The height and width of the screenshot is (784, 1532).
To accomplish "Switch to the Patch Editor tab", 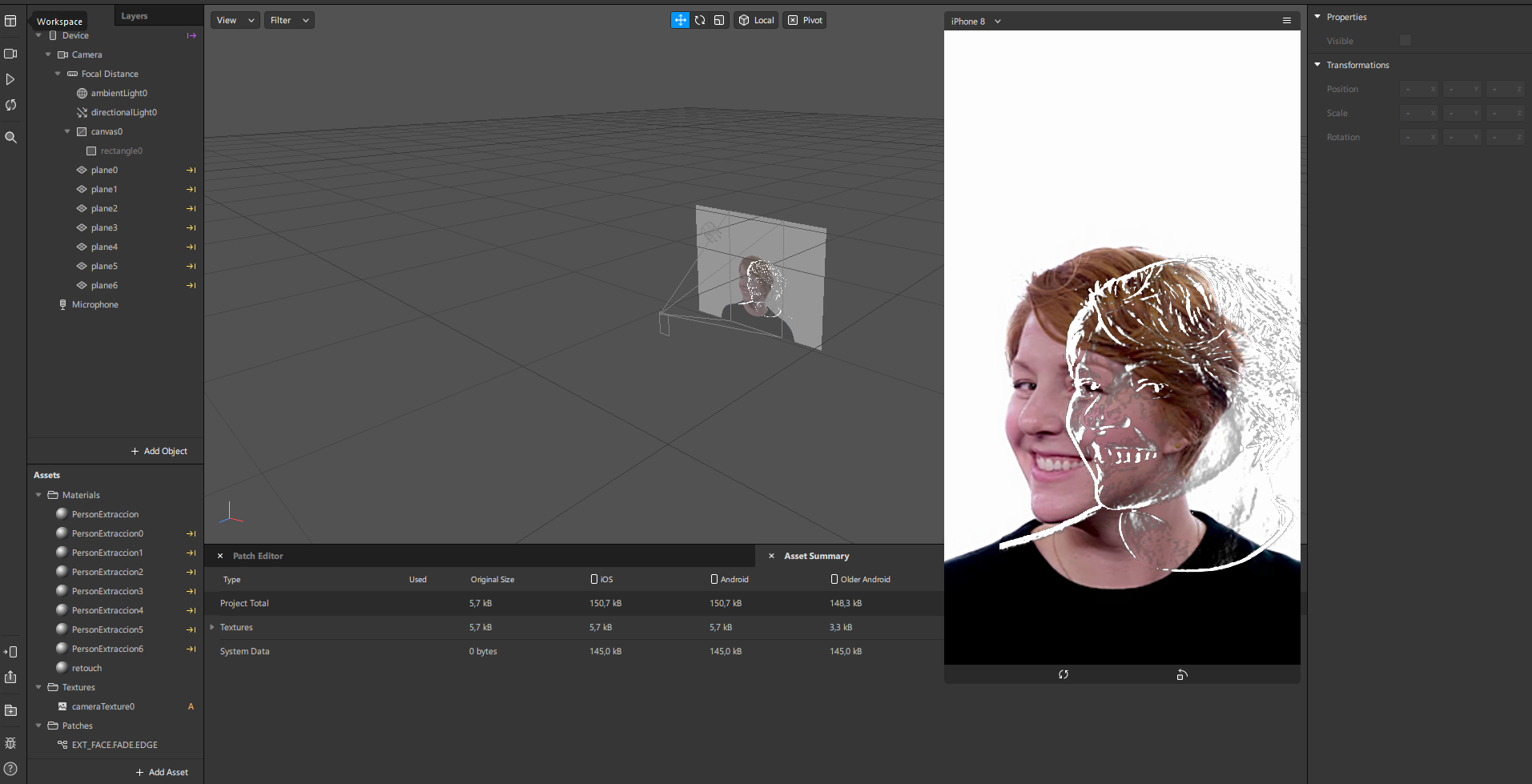I will 257,556.
